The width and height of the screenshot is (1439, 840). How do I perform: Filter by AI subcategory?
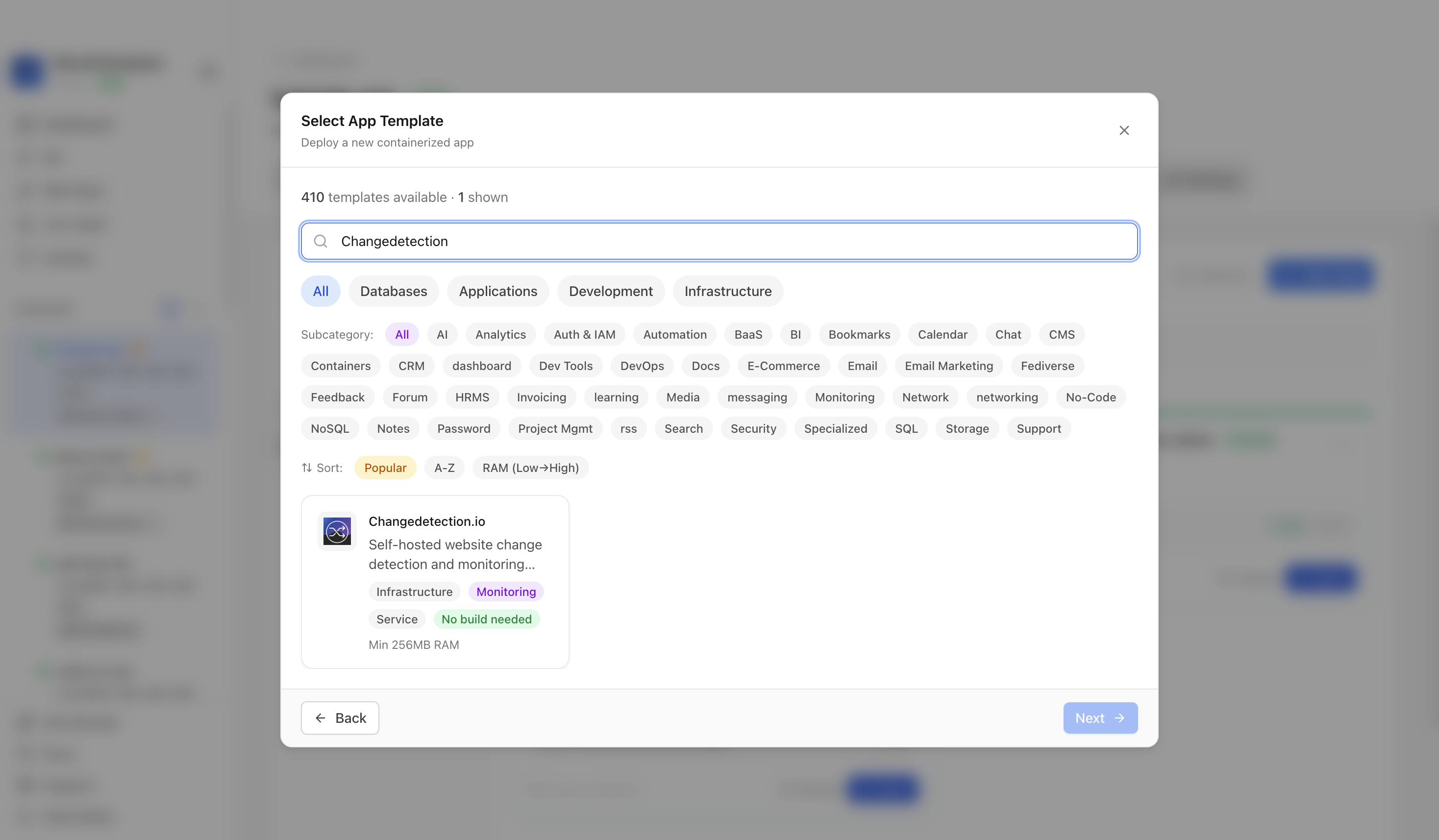point(442,334)
